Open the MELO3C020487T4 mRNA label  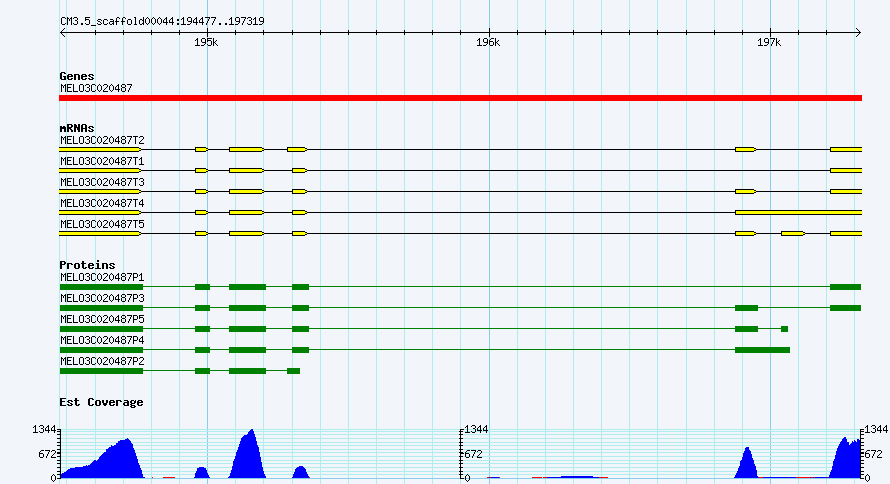pos(102,203)
